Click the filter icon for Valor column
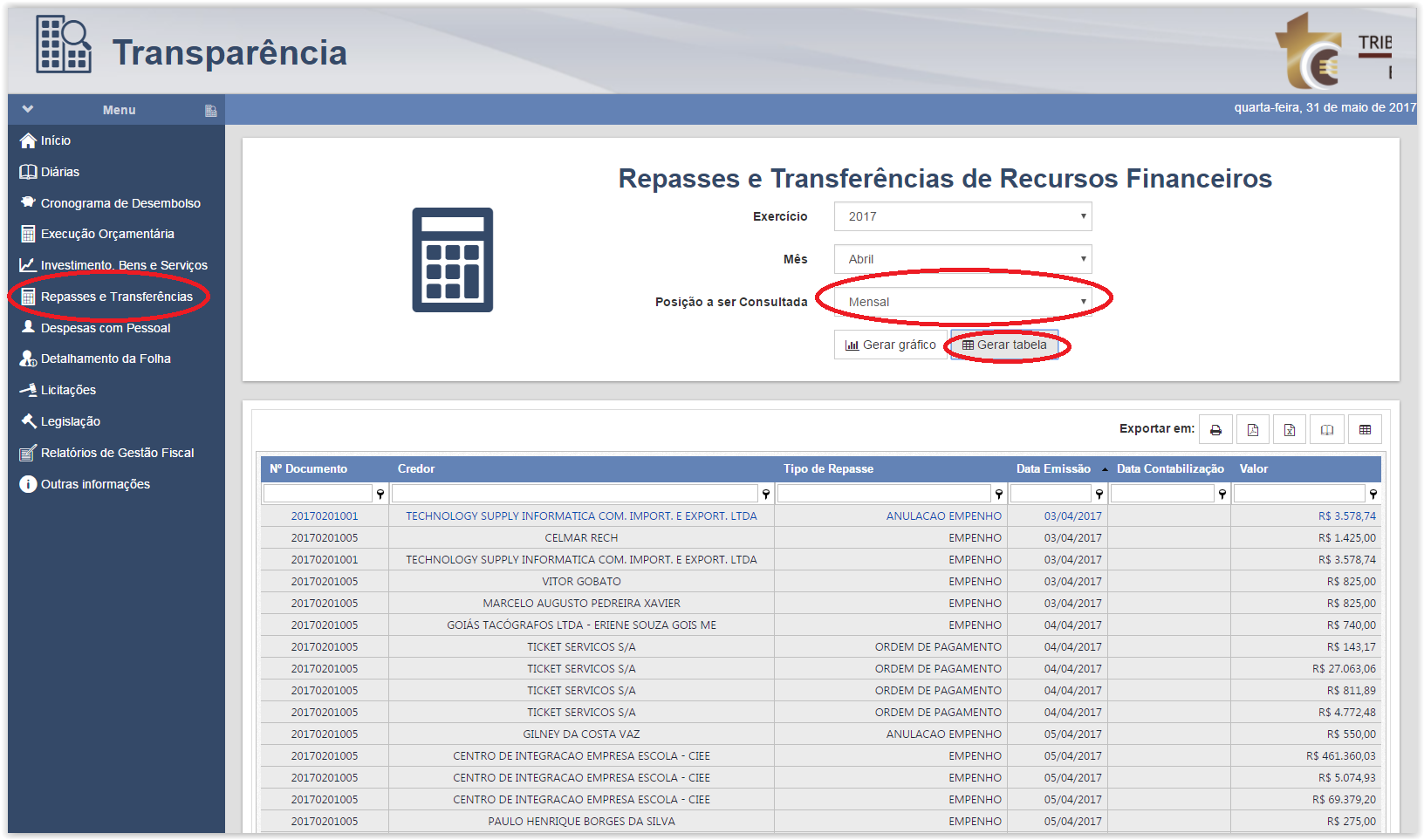 tap(1373, 495)
